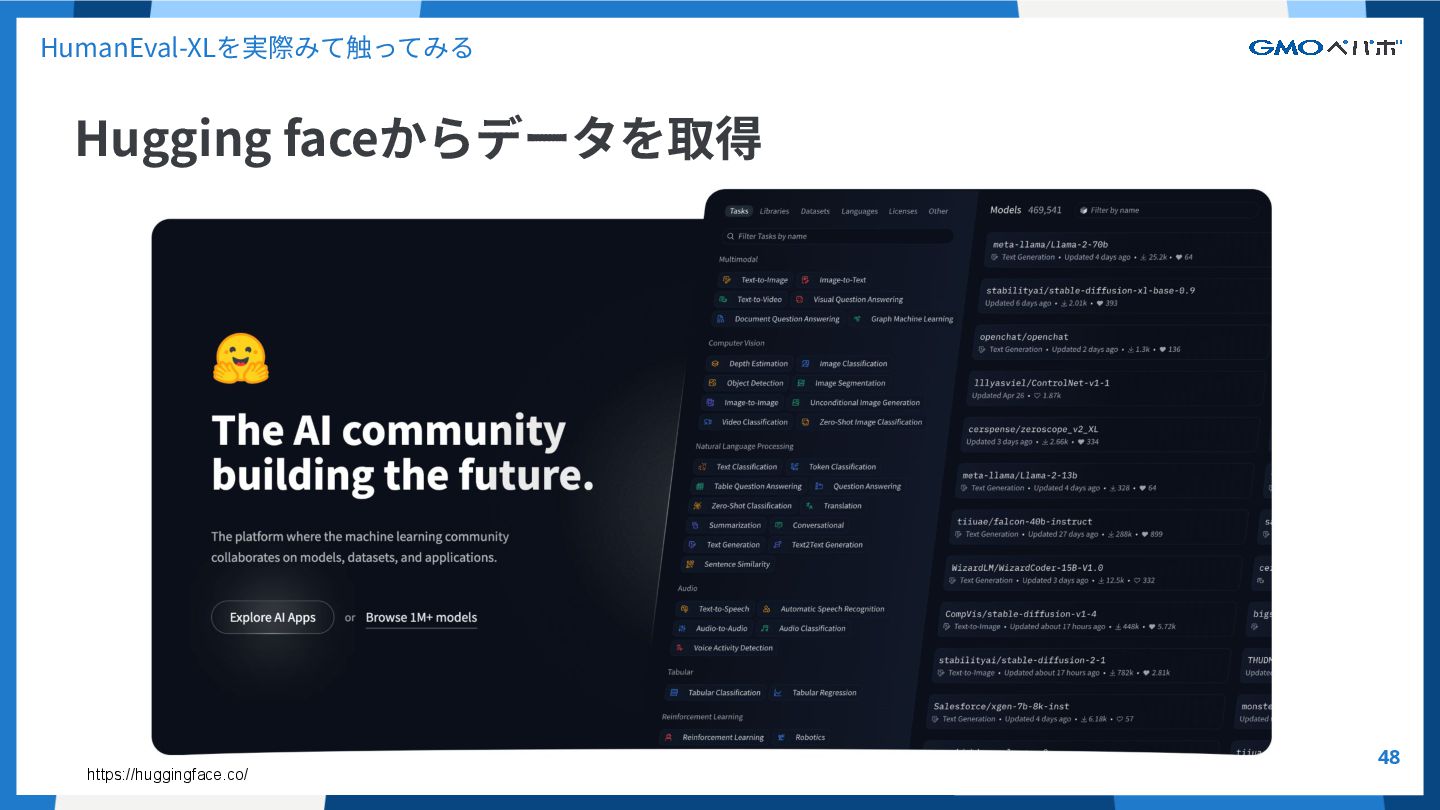Viewport: 1440px width, 810px height.
Task: Switch to the Libraries tab
Action: pos(774,211)
